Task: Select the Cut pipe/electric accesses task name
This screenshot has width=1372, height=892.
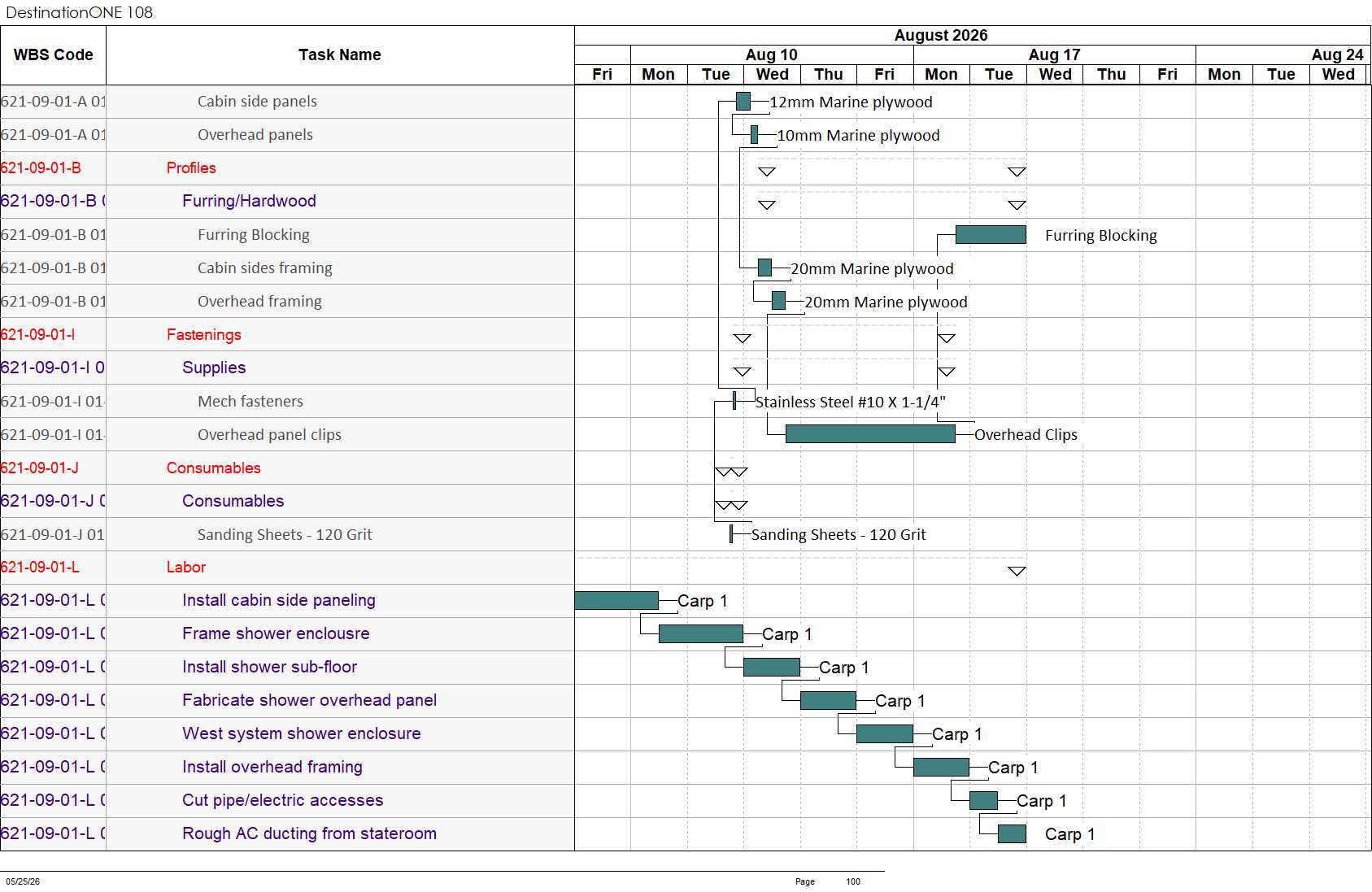Action: pyautogui.click(x=282, y=800)
